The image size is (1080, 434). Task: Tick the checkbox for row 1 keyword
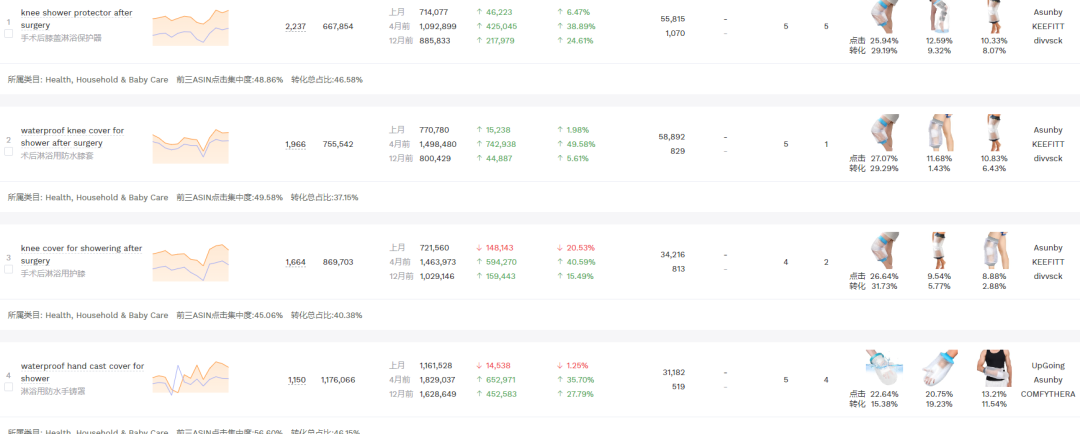tap(9, 33)
